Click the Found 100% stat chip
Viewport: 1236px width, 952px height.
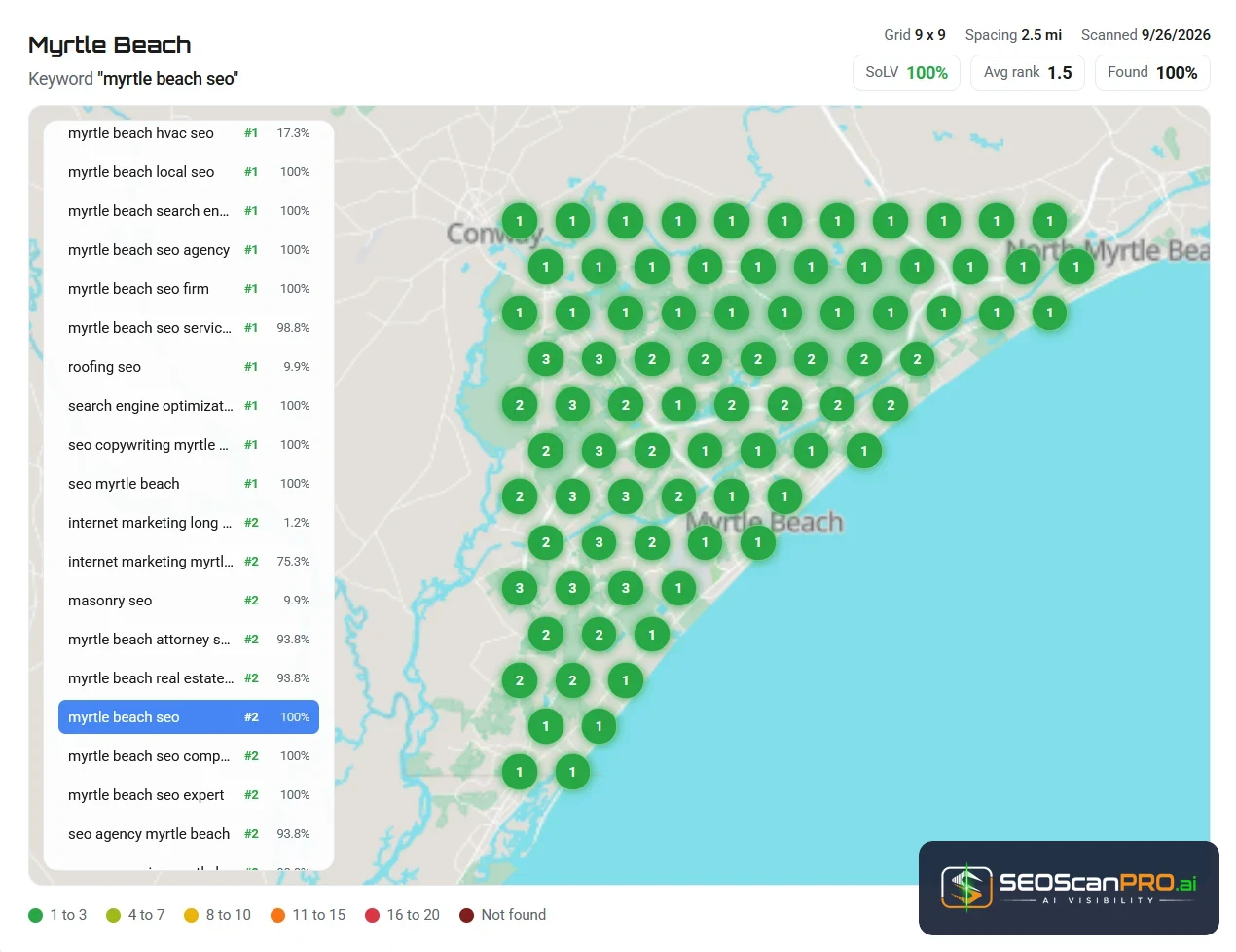point(1152,73)
